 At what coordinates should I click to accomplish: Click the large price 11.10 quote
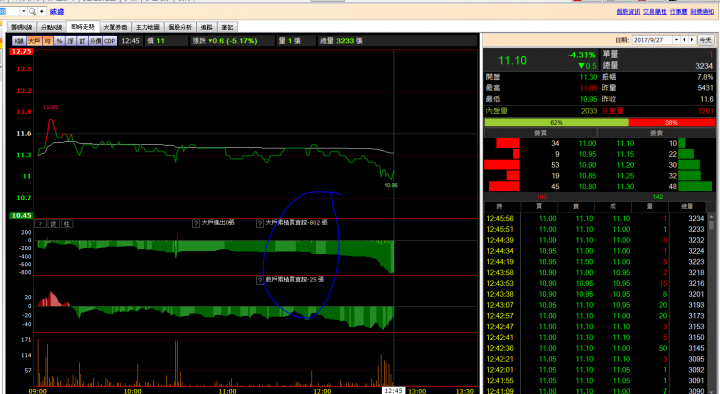coord(512,60)
